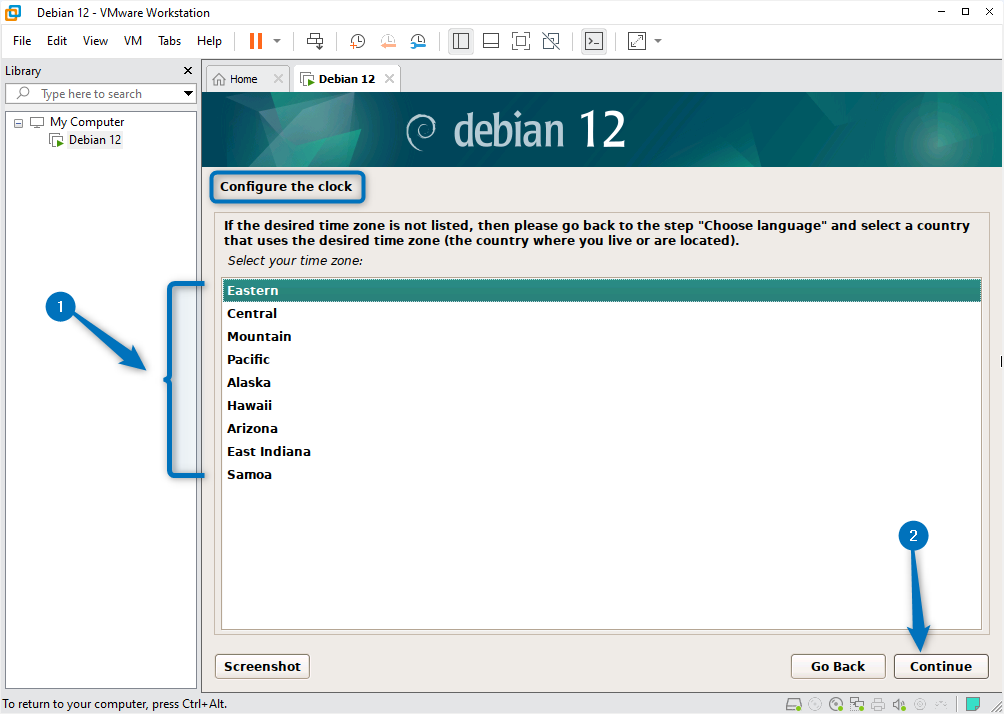Click the hard disk status icon

793,704
